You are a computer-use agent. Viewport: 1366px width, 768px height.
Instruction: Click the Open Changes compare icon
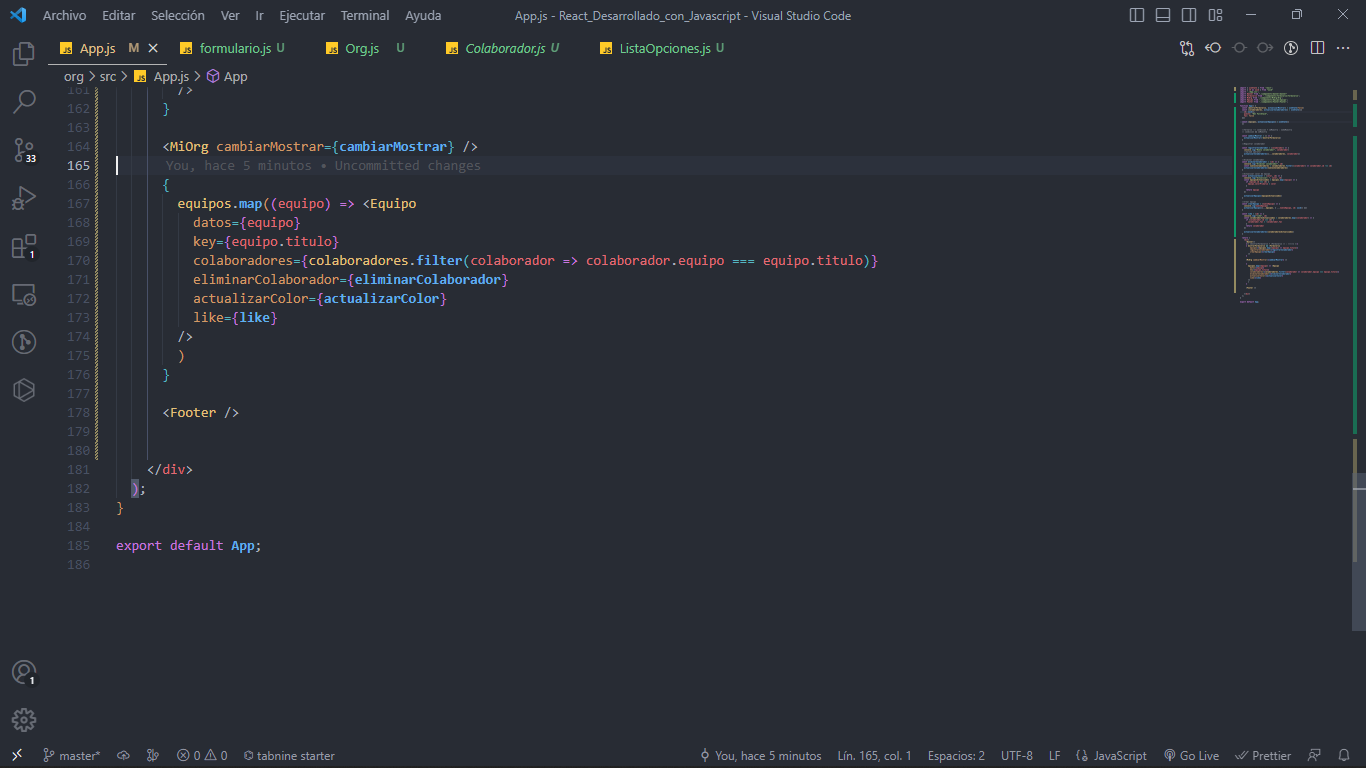click(x=1187, y=48)
